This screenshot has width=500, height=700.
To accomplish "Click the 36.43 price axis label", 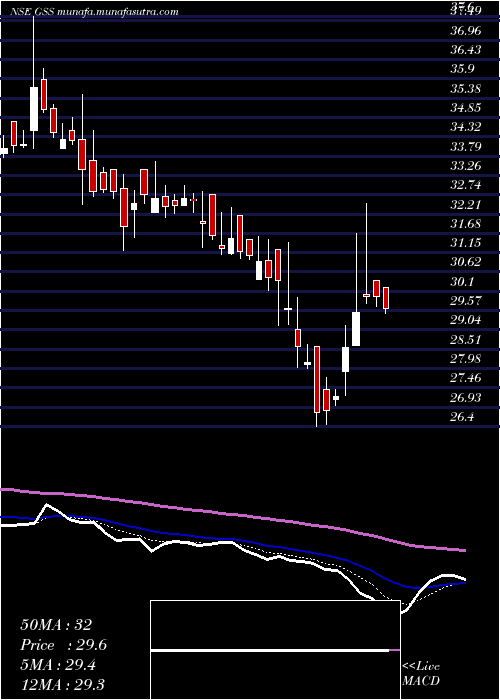I will (x=466, y=50).
